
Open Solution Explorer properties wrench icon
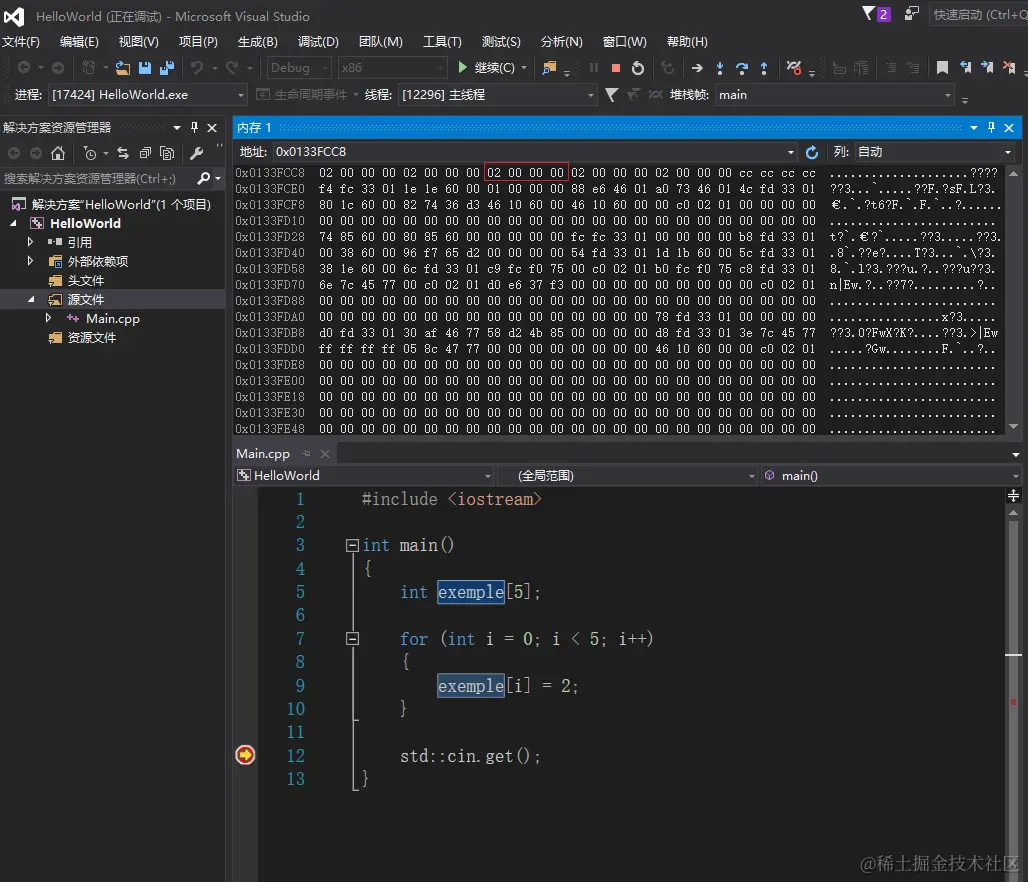coord(197,153)
